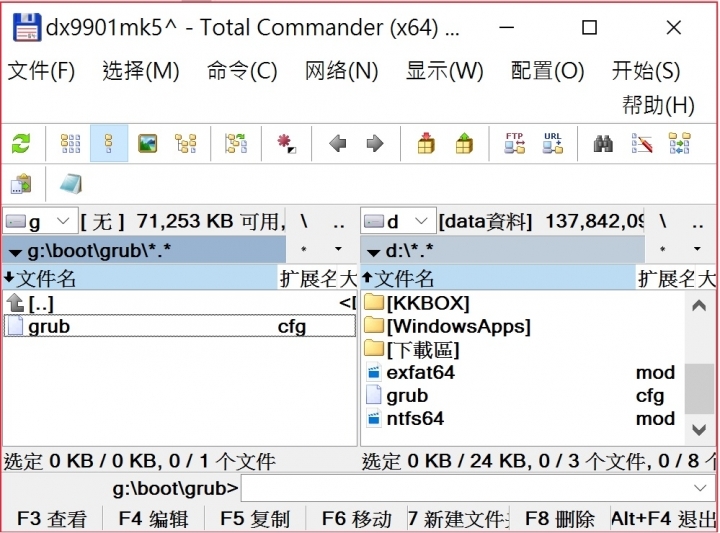Click the right panel scrollbar down arrow
The width and height of the screenshot is (720, 533).
pyautogui.click(x=699, y=430)
